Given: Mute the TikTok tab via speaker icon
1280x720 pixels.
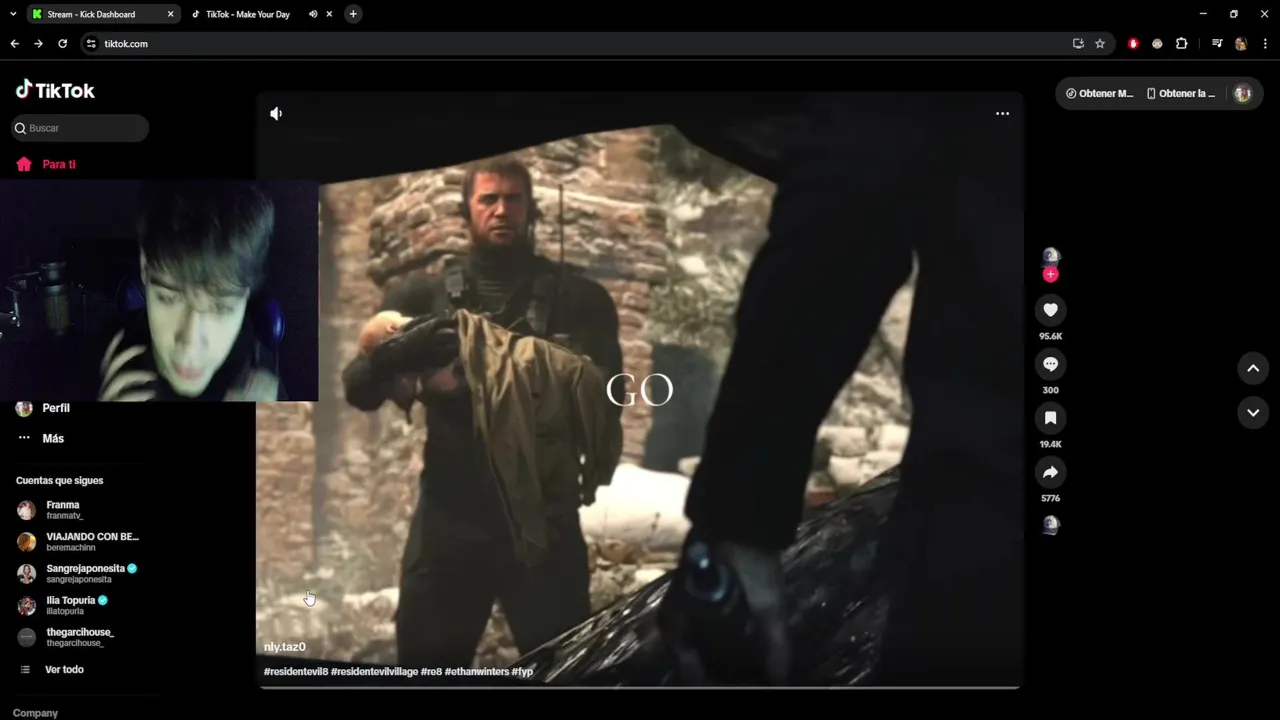Looking at the screenshot, I should pos(313,14).
